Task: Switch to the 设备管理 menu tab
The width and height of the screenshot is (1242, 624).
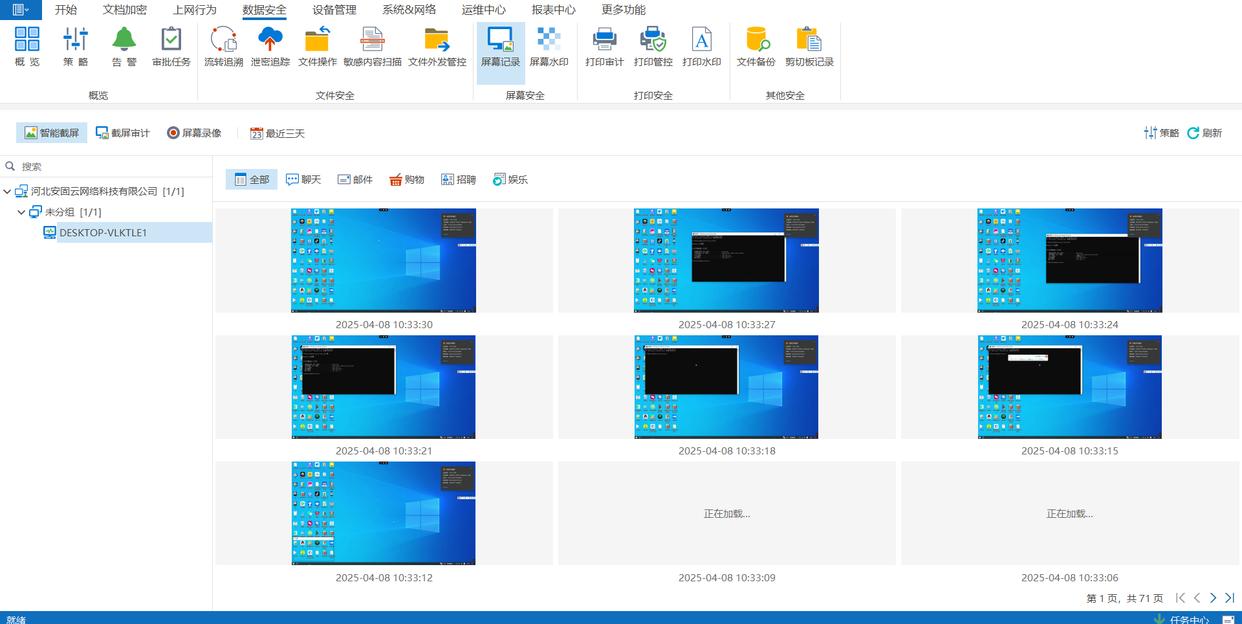Action: (x=334, y=10)
